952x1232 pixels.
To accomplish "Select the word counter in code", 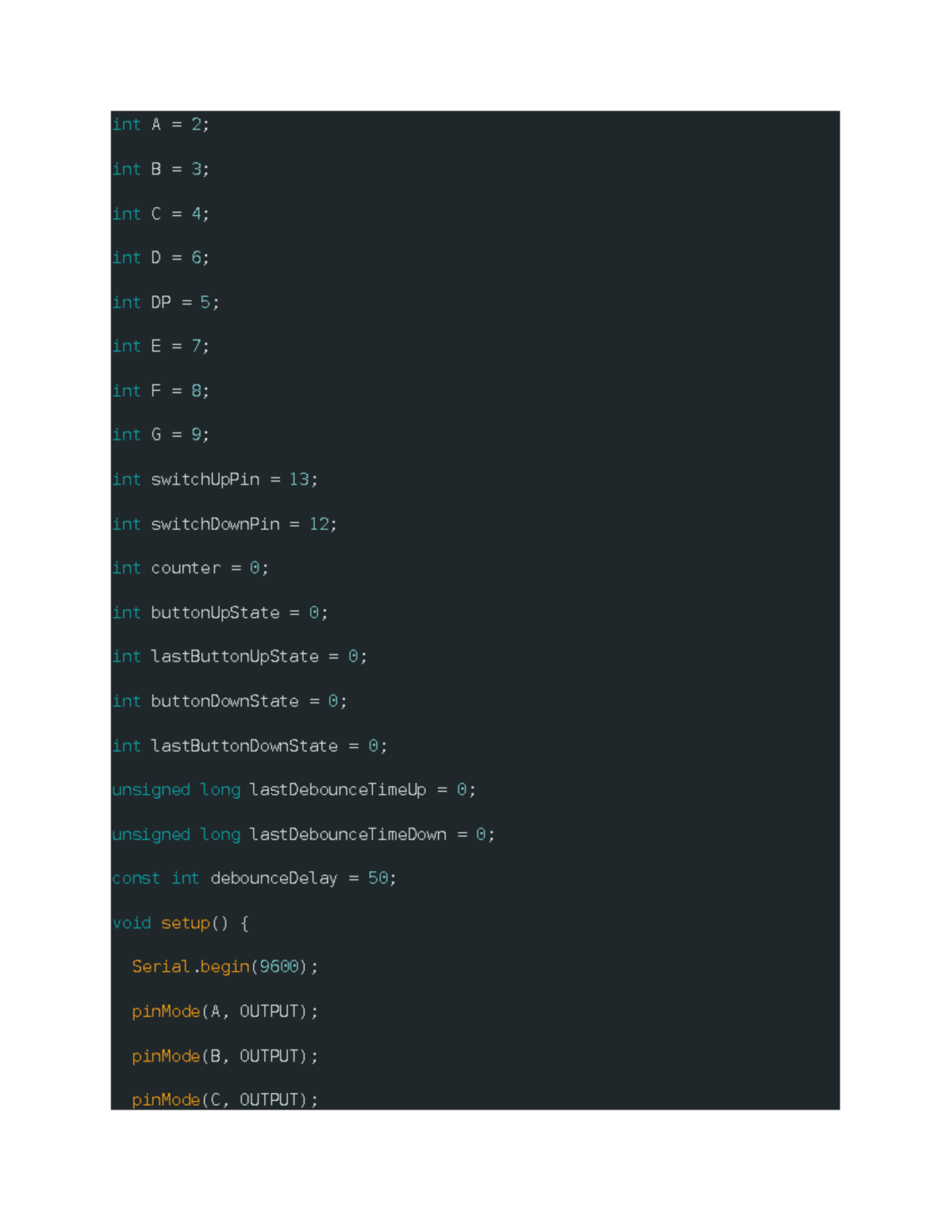I will (186, 569).
